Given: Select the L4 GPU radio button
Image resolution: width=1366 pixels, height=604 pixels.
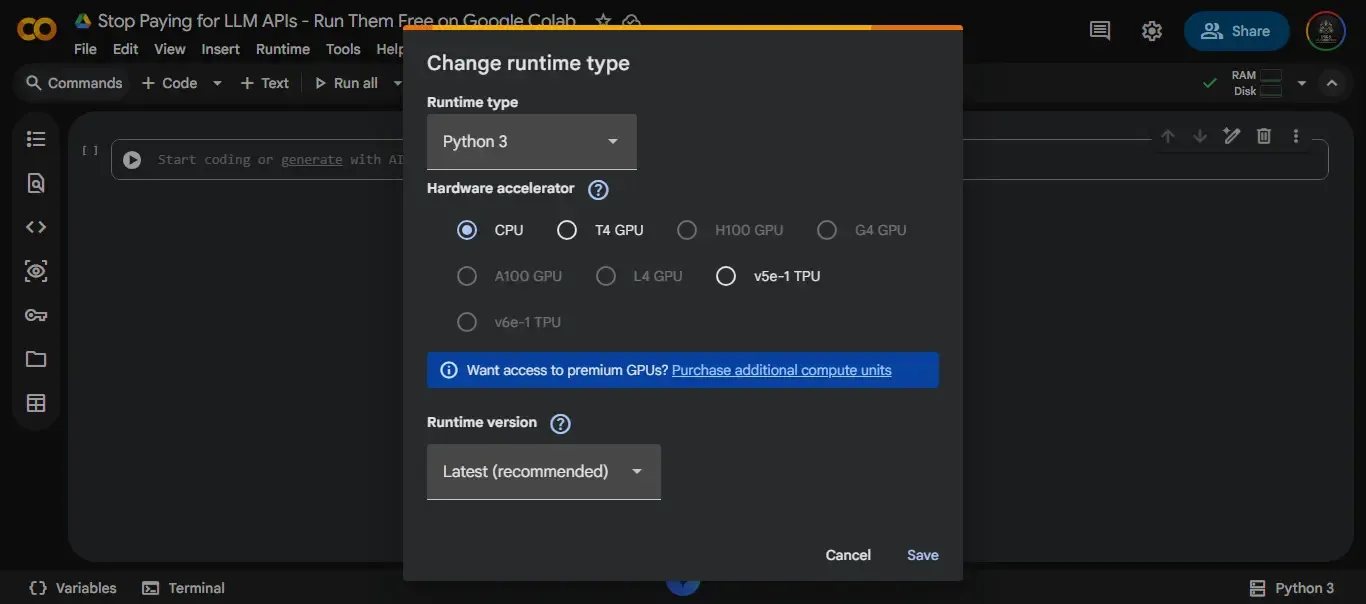Looking at the screenshot, I should pos(606,276).
